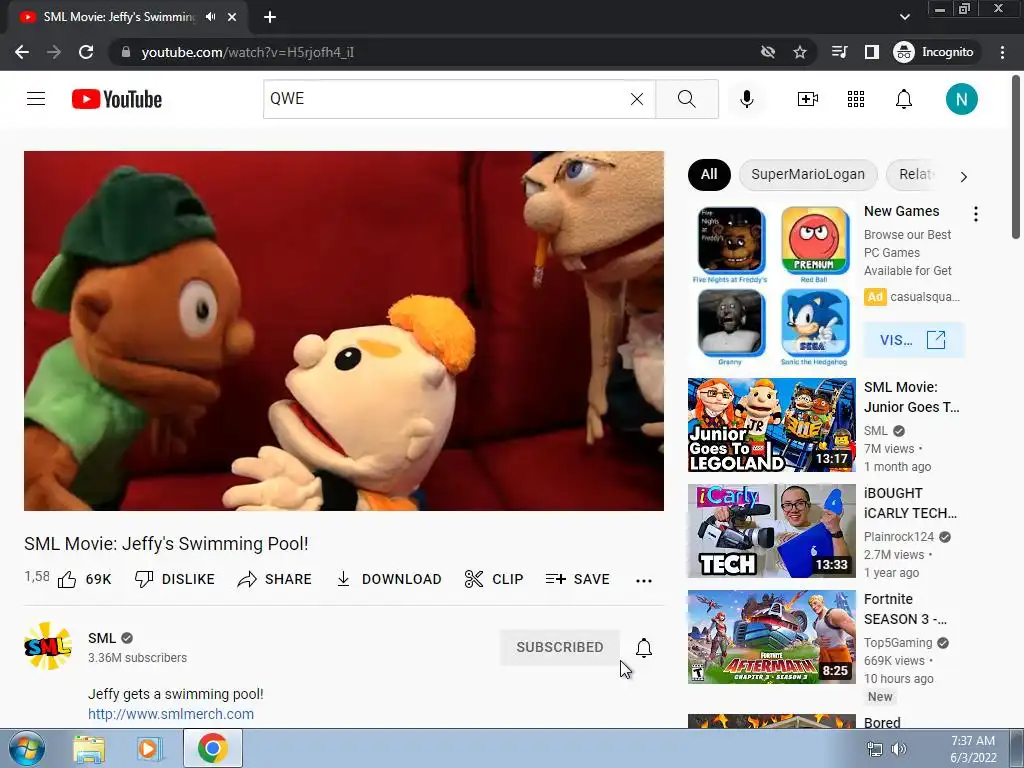
Task: Toggle the SUBSCRIBED button
Action: 560,647
